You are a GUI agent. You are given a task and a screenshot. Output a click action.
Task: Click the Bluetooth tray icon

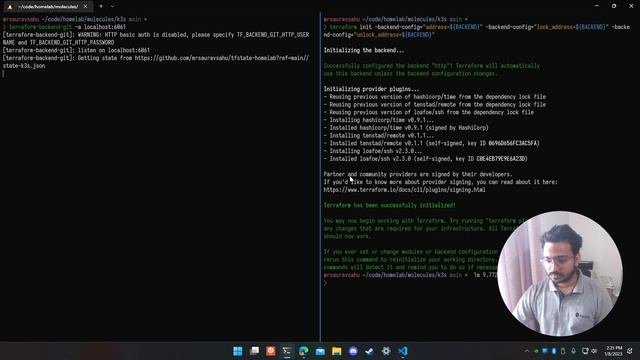click(554, 351)
